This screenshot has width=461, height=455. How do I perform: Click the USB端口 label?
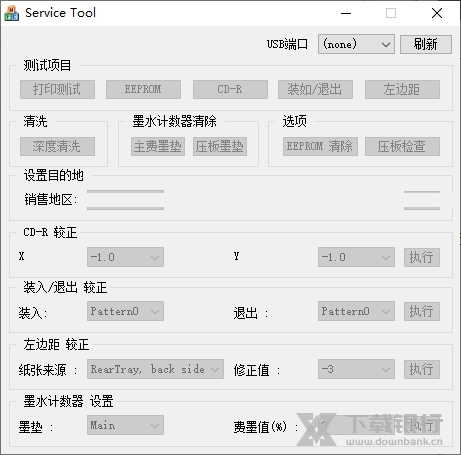click(287, 44)
